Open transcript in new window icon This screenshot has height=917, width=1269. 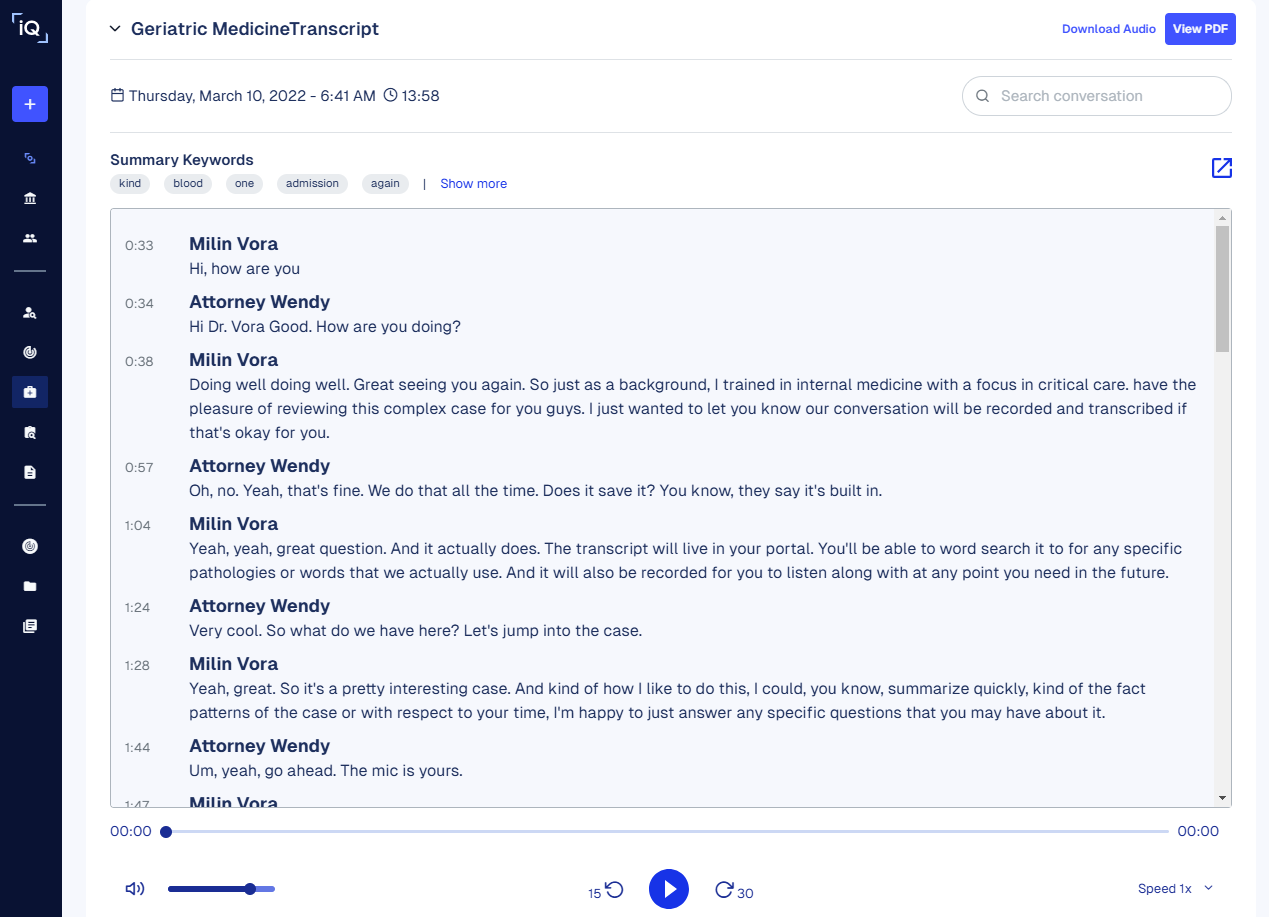coord(1221,168)
